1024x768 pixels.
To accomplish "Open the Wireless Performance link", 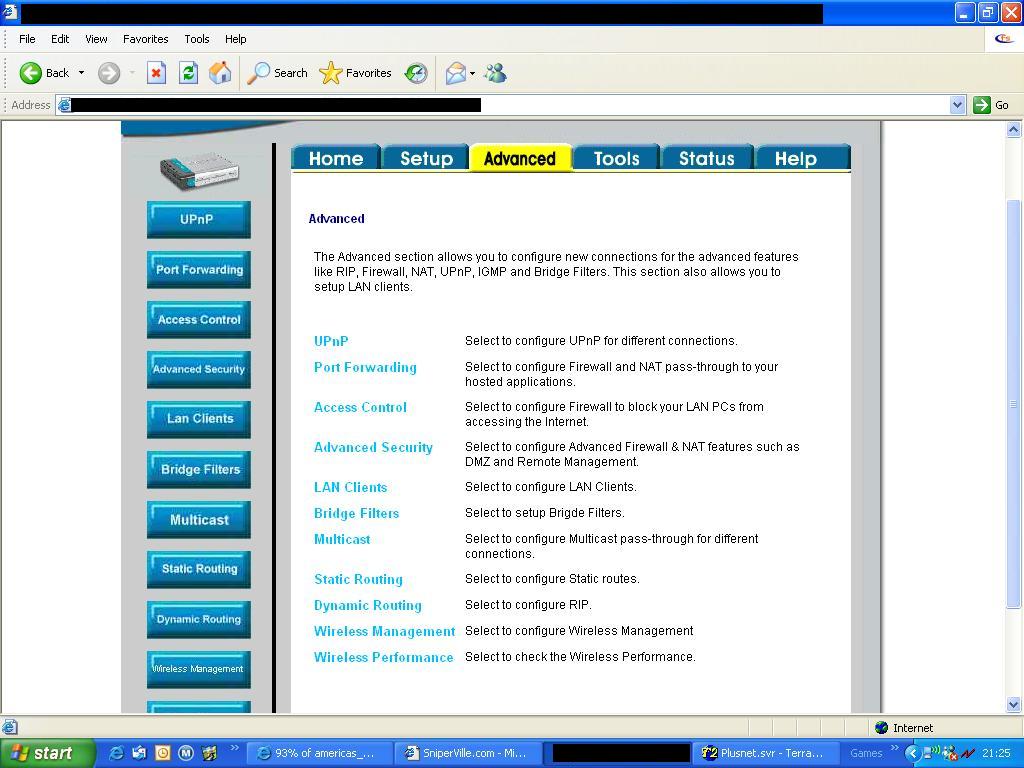I will tap(383, 657).
